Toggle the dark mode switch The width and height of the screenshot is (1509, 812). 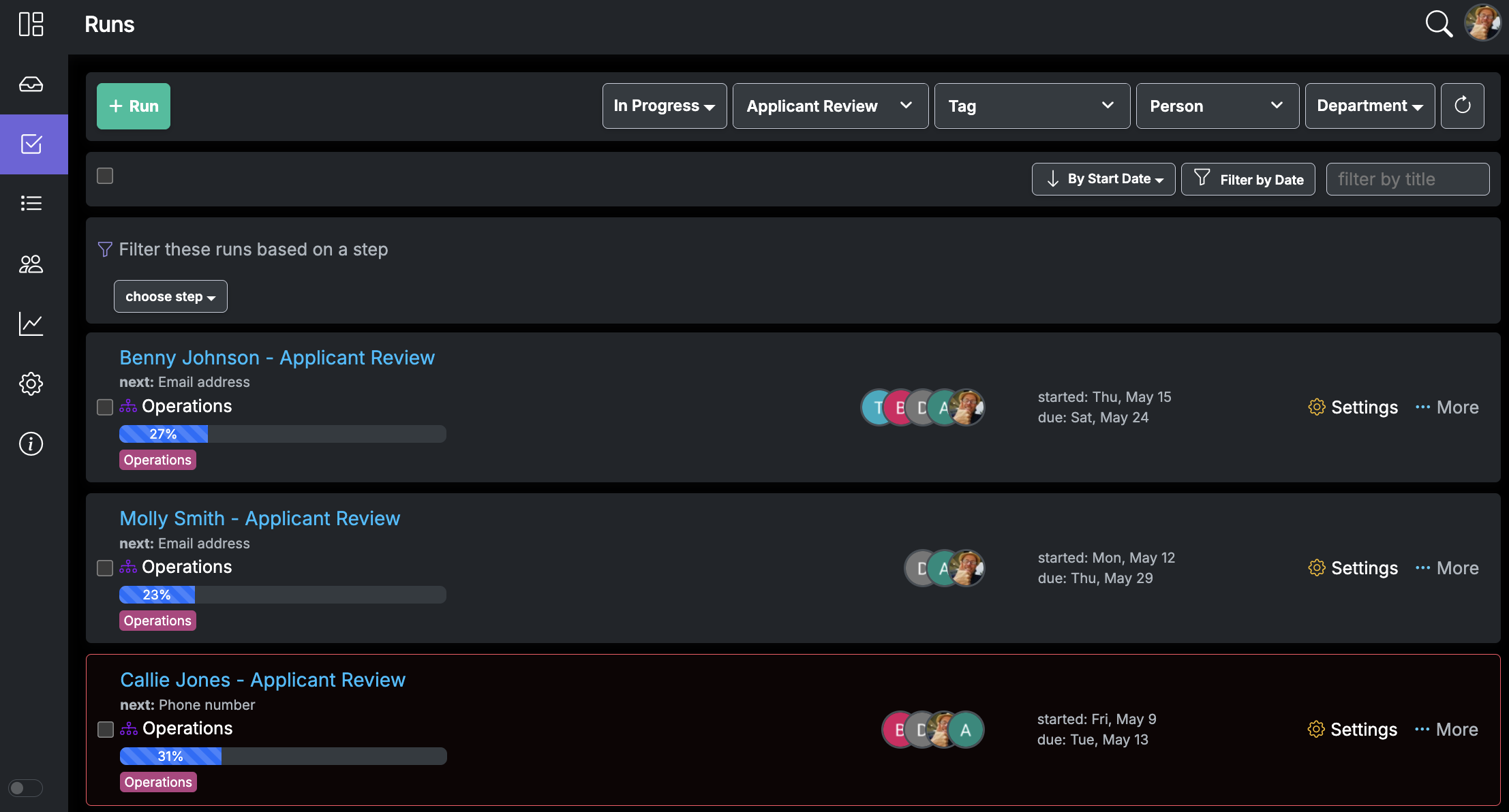[25, 788]
